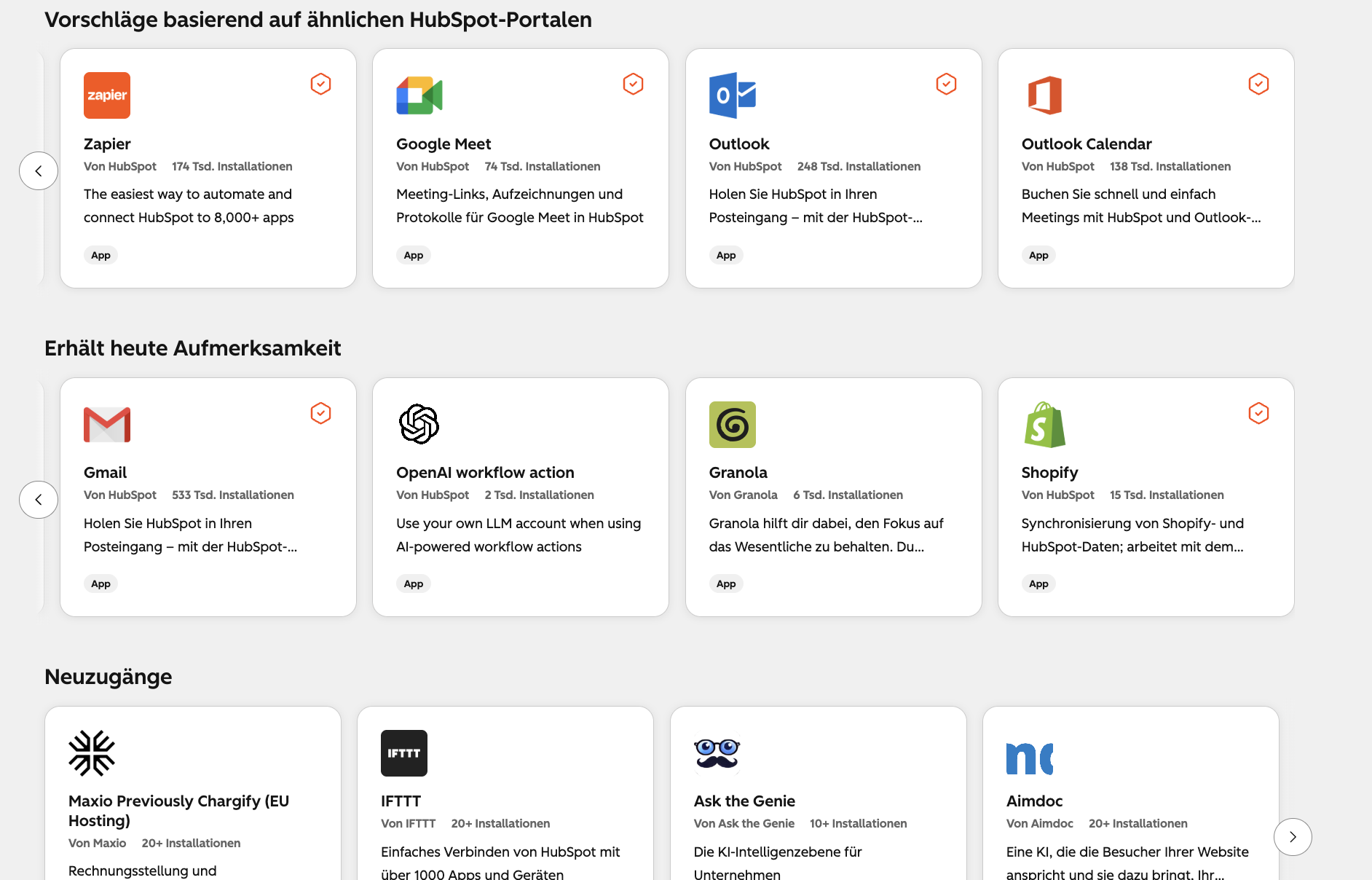Show next apps in Neuzugänge carousel
The width and height of the screenshot is (1372, 880).
(x=1293, y=837)
